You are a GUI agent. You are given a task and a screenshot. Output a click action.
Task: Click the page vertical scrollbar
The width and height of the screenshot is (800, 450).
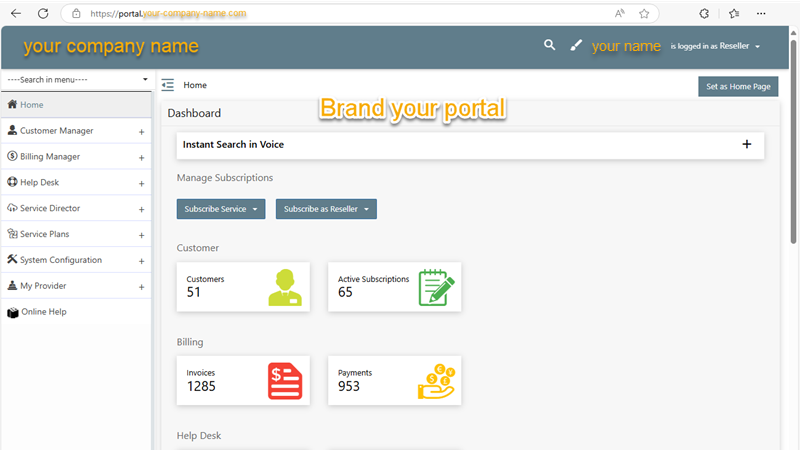pos(793,140)
